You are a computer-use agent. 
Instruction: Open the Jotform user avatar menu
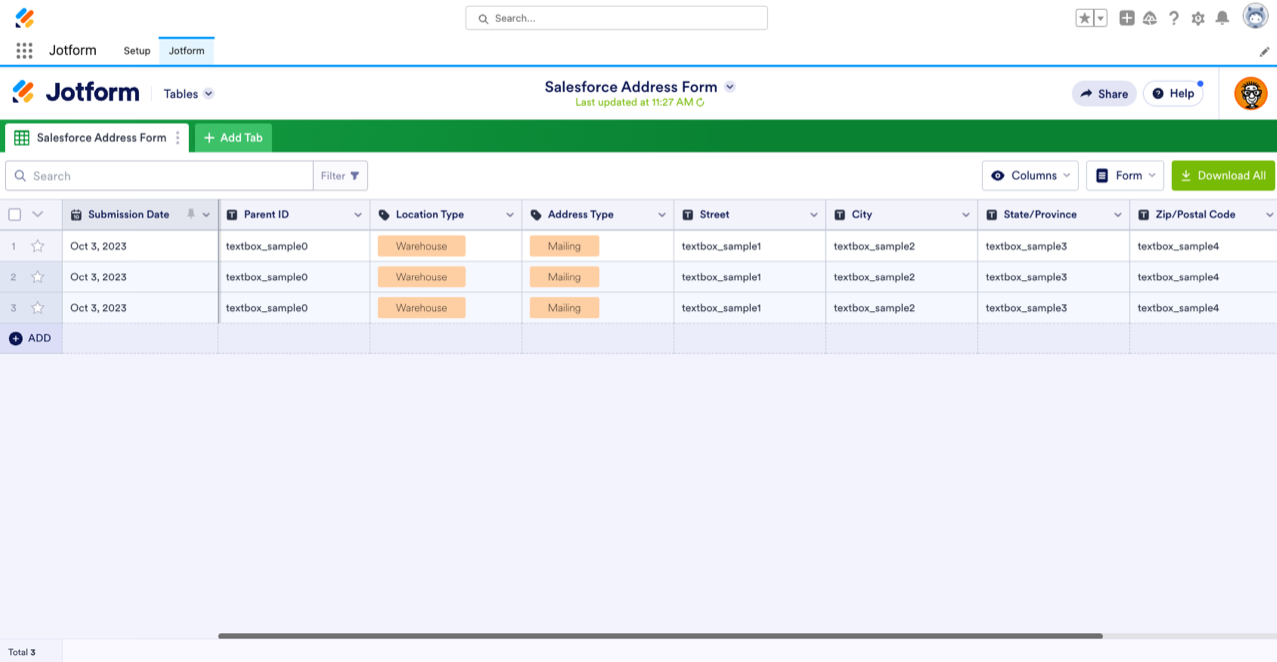(x=1250, y=94)
